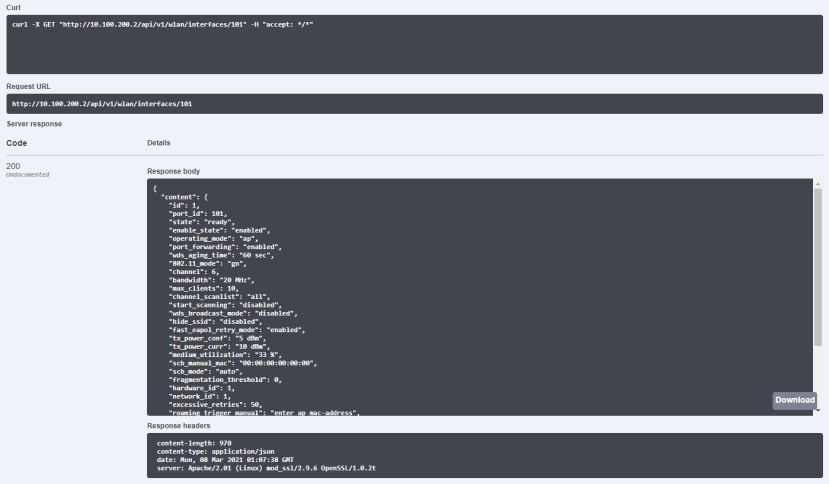Click the Response body label
This screenshot has width=829, height=484.
[x=173, y=171]
